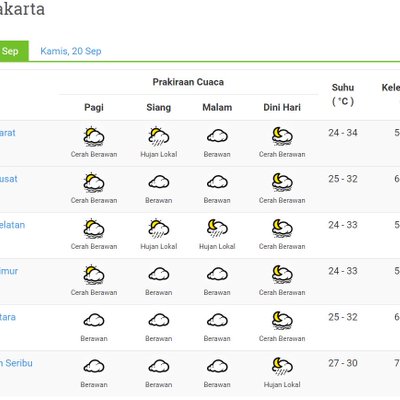Select Timur row temperature 24 - 33
The height and width of the screenshot is (400, 400).
343,271
